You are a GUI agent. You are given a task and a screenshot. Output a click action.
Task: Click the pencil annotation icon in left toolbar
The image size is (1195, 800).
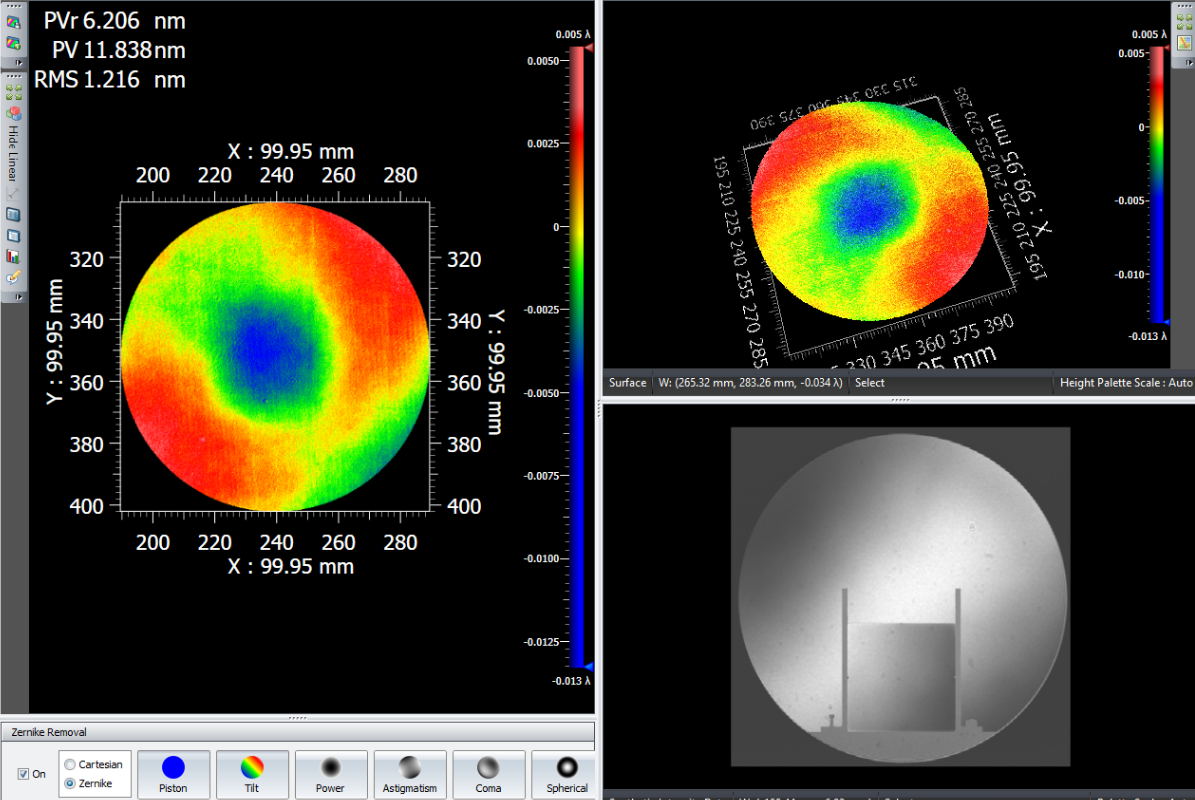[x=13, y=276]
